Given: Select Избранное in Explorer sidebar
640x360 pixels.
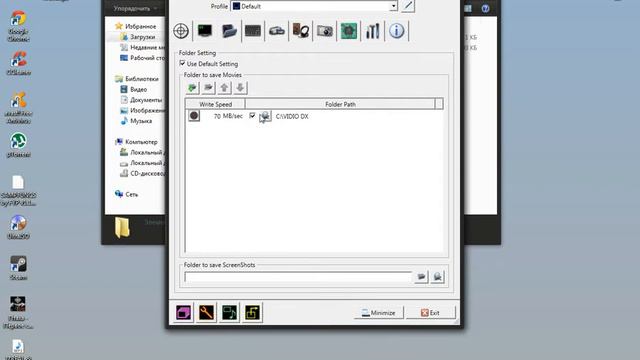Looking at the screenshot, I should pyautogui.click(x=140, y=26).
